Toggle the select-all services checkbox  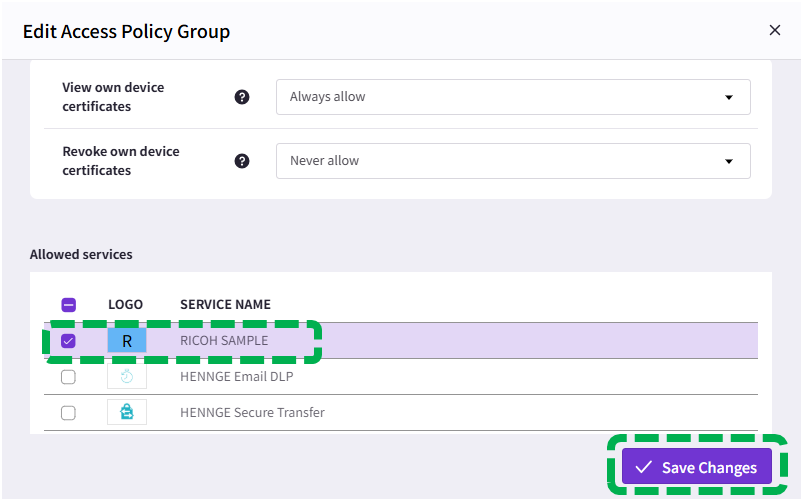pos(69,305)
